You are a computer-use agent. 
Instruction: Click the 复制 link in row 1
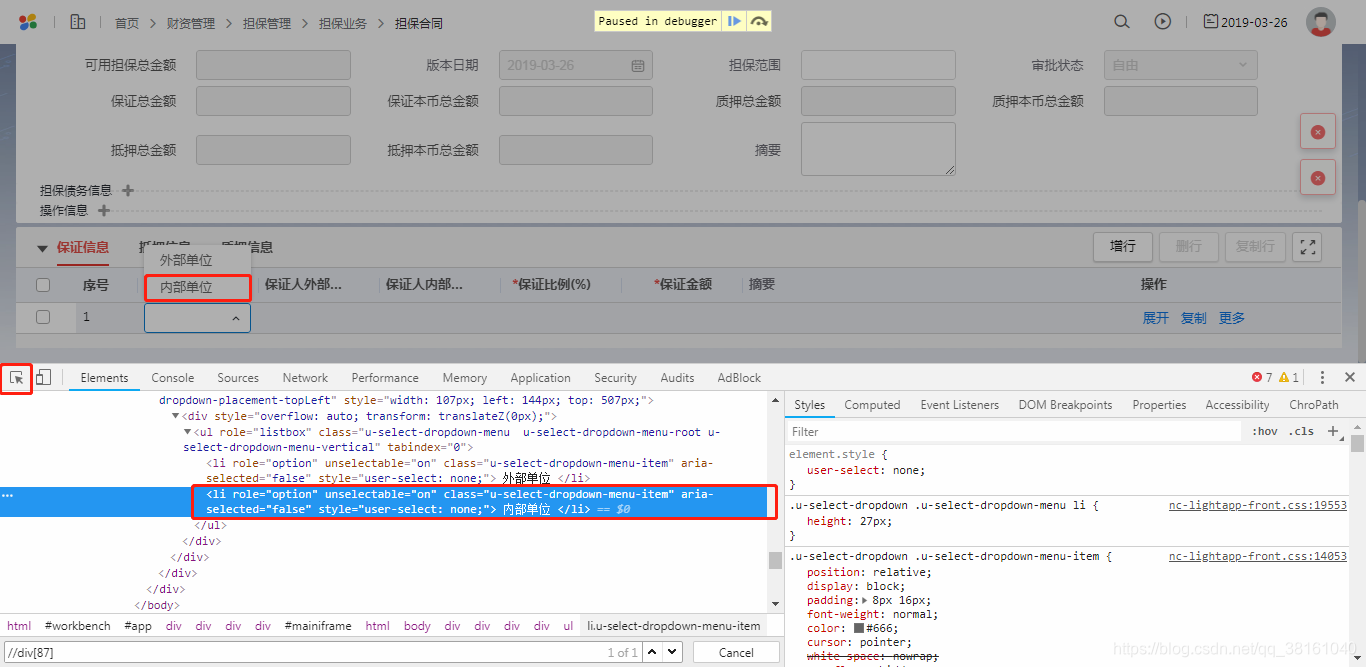pos(1194,317)
